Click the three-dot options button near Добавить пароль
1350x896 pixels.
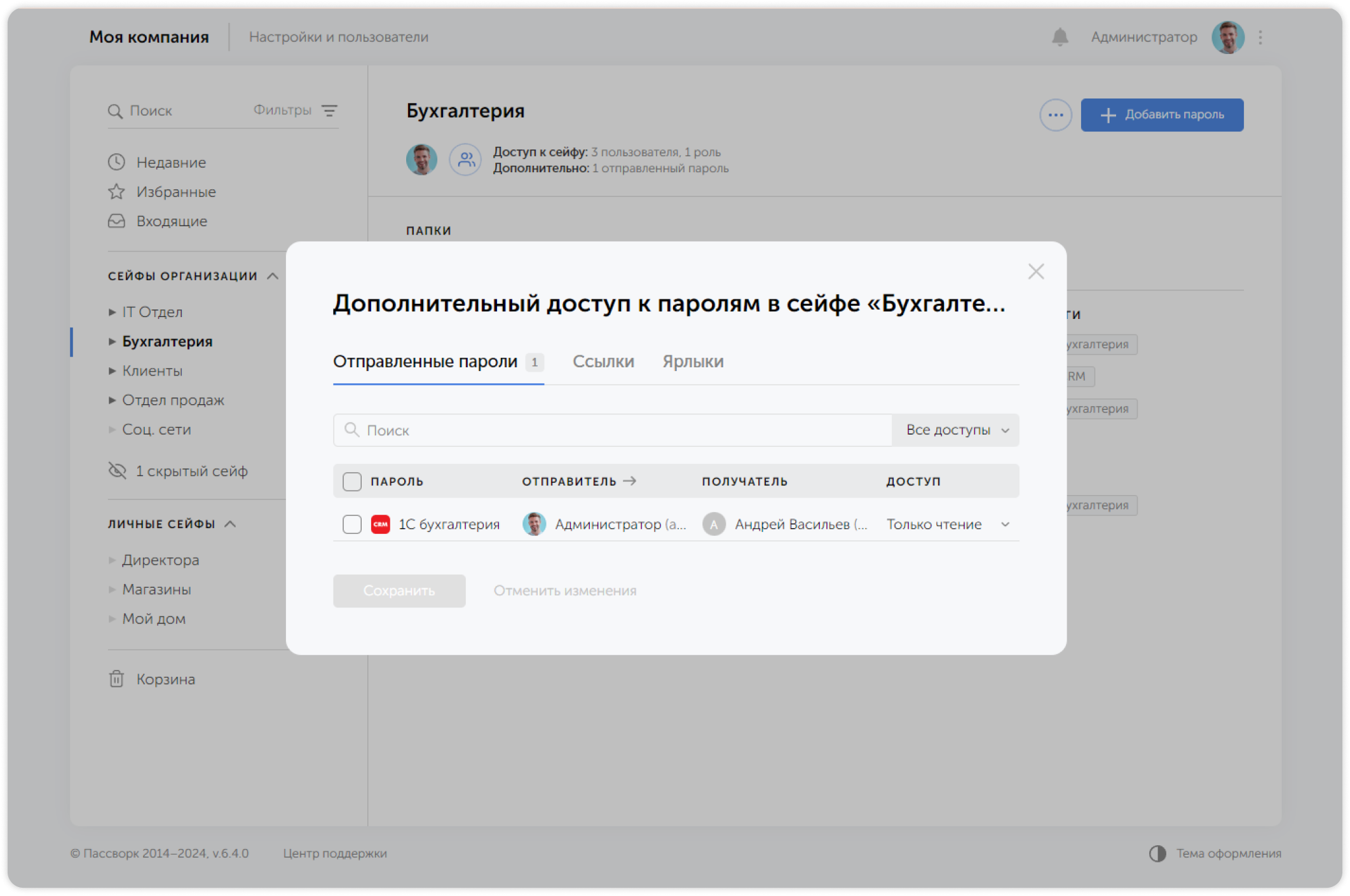click(1055, 115)
